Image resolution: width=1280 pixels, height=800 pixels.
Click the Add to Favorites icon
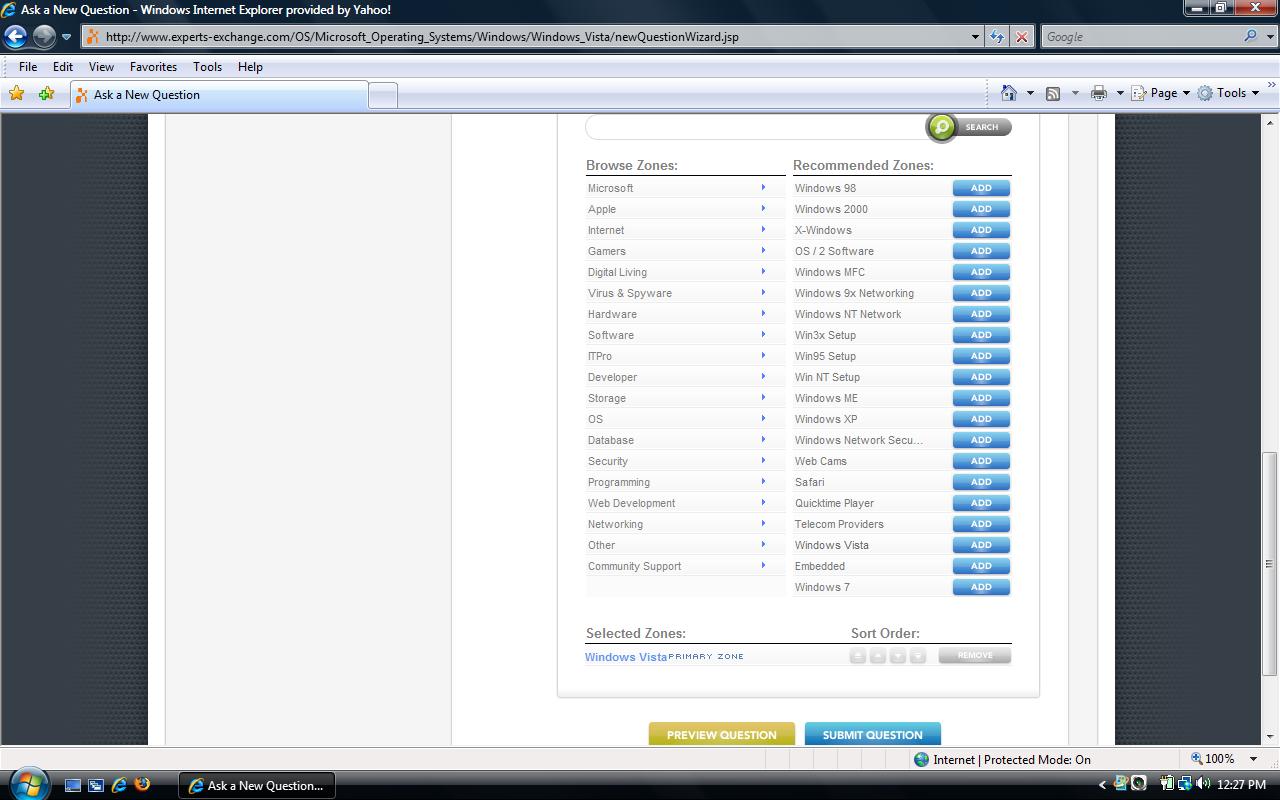coord(46,94)
